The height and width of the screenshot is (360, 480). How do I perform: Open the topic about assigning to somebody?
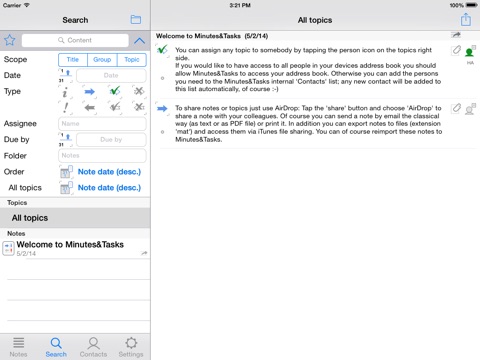pos(308,69)
